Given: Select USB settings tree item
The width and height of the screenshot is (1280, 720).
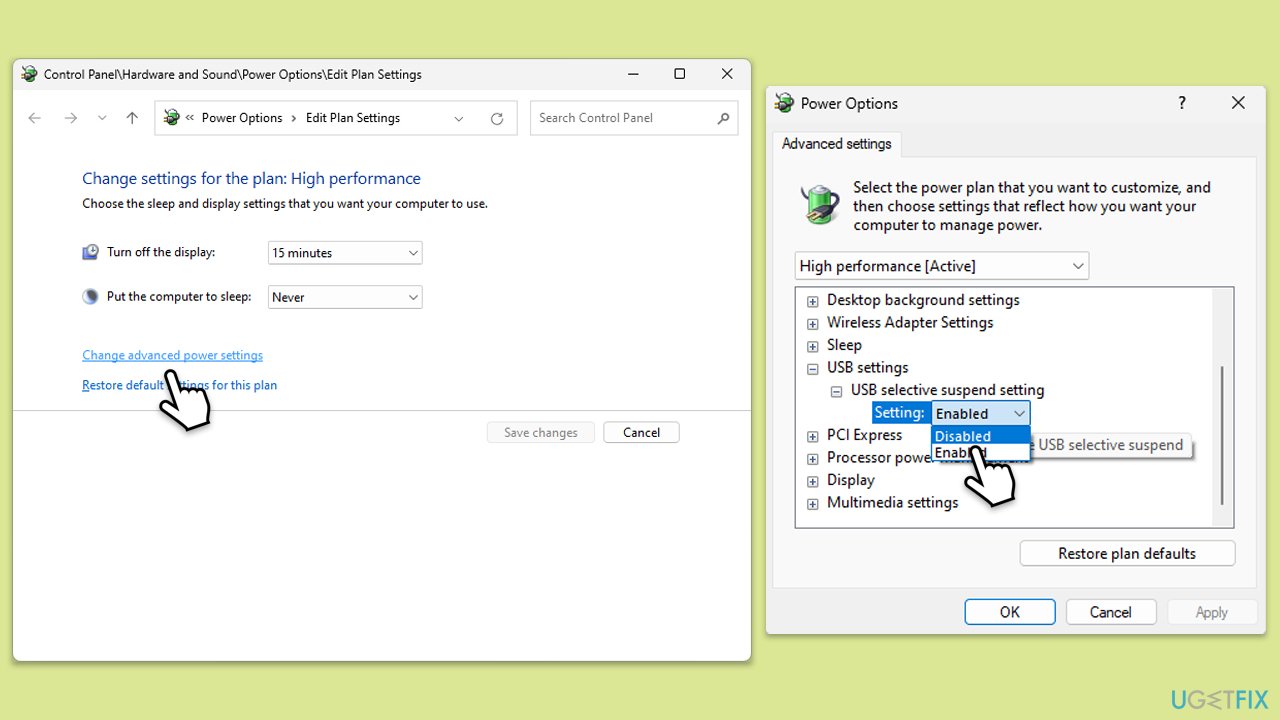Looking at the screenshot, I should [x=868, y=367].
